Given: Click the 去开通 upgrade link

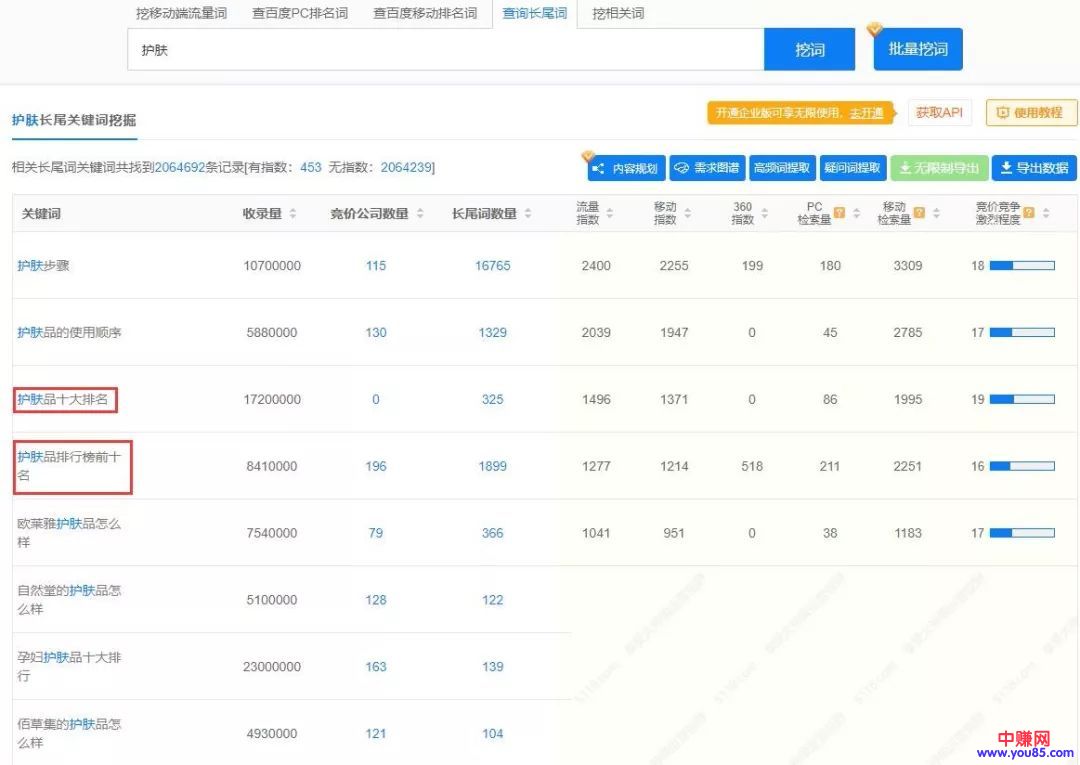Looking at the screenshot, I should tap(866, 113).
